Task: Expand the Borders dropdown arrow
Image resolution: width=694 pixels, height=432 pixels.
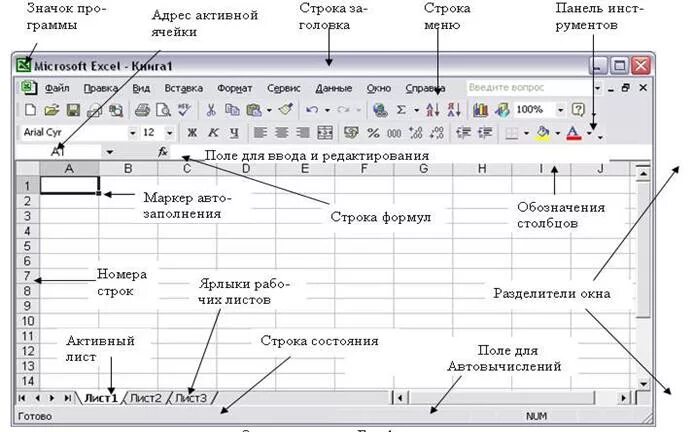Action: coord(526,133)
